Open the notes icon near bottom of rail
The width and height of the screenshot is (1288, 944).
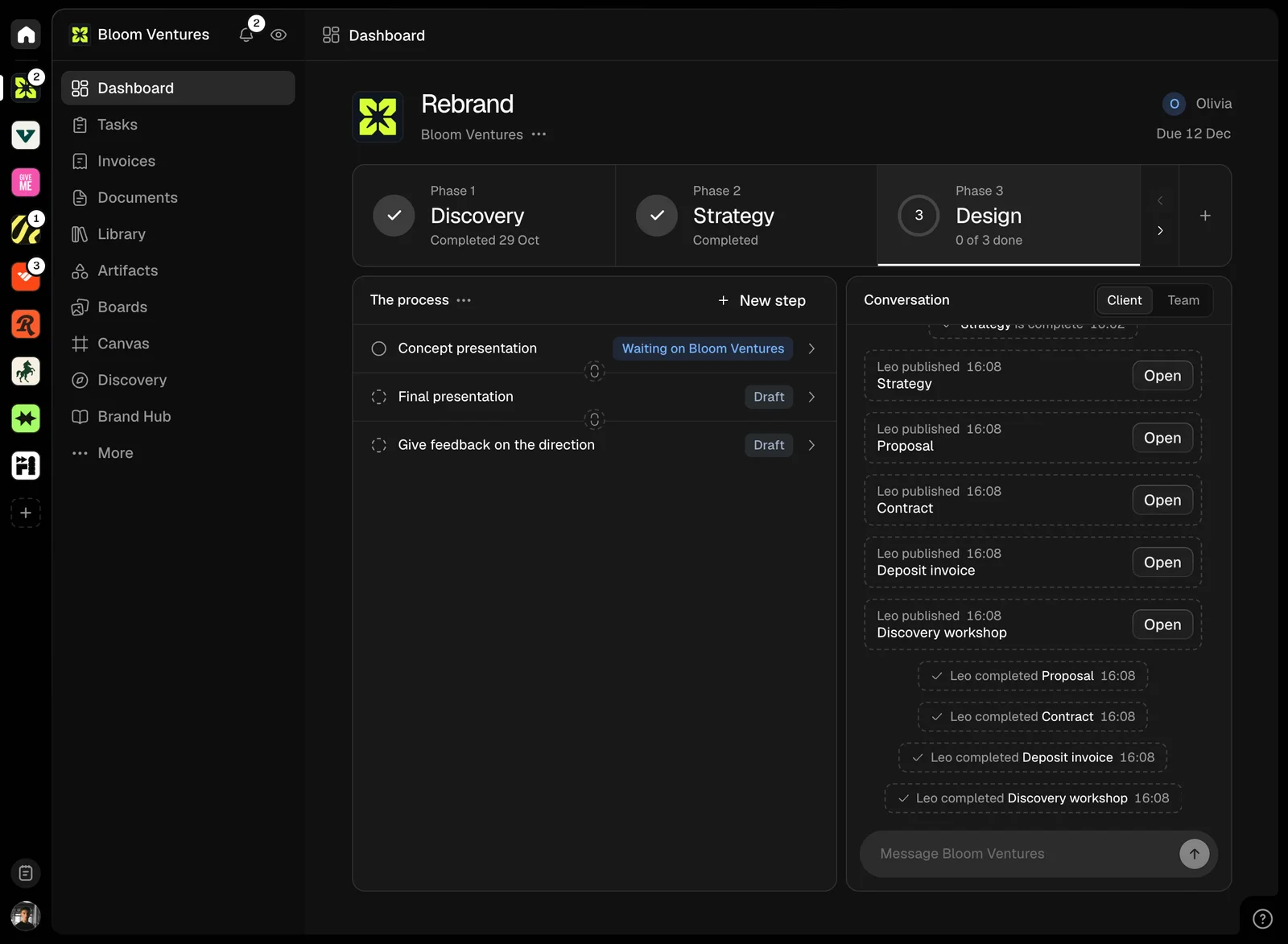[x=26, y=873]
